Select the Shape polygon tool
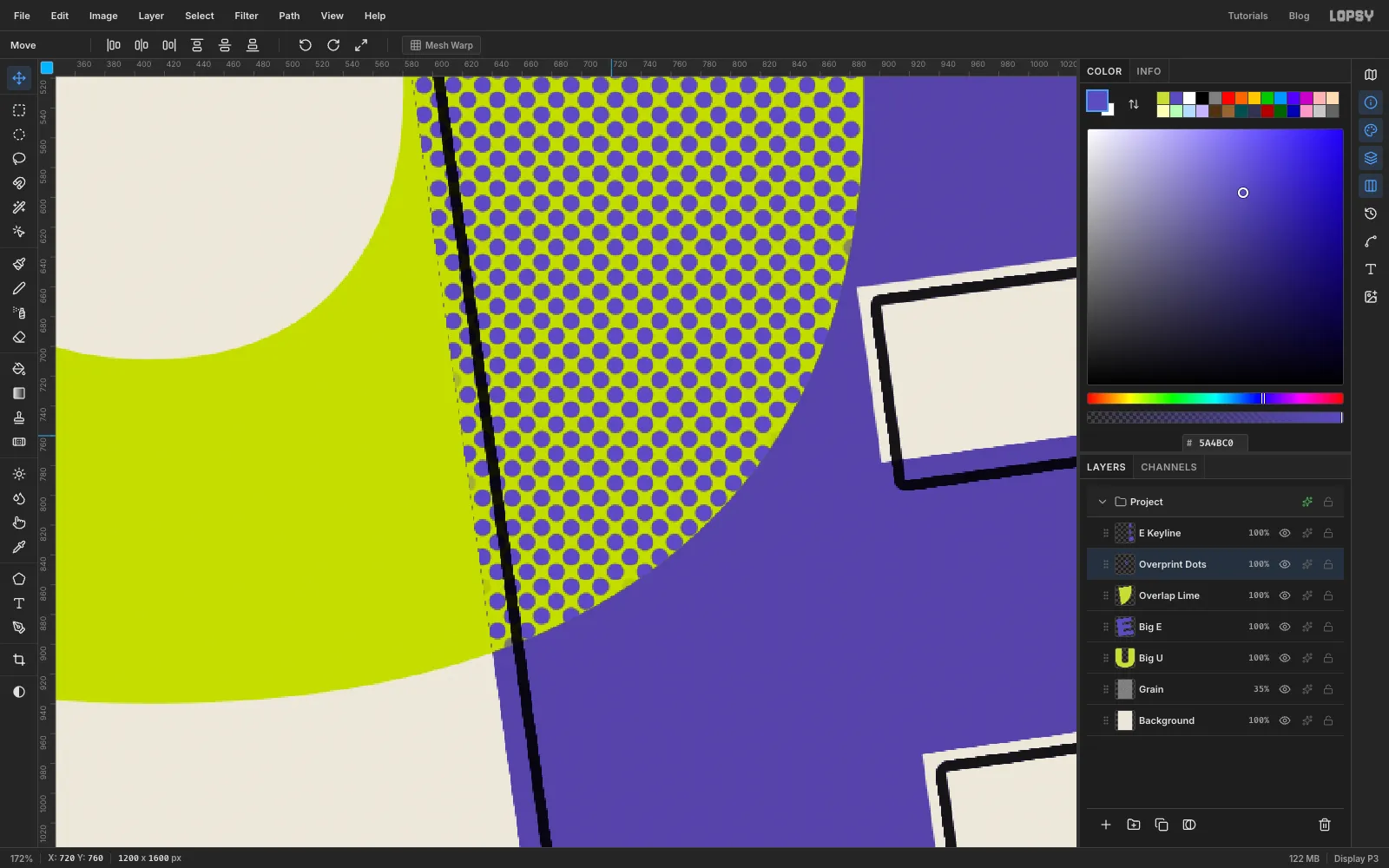 [19, 579]
